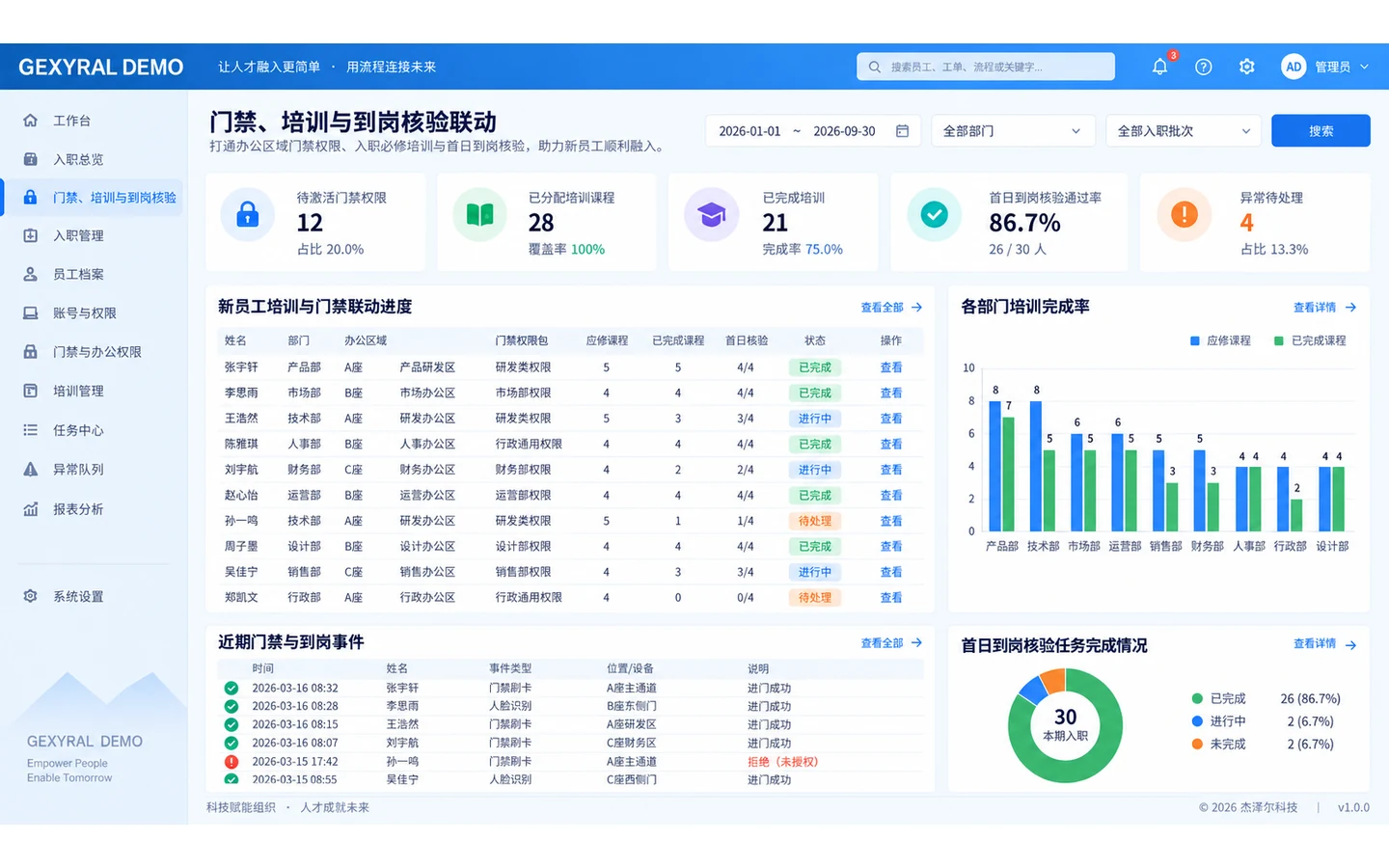Screen dimensions: 1389x868
Task: Toggle 已完成课程 green legend swatch
Action: [1279, 341]
